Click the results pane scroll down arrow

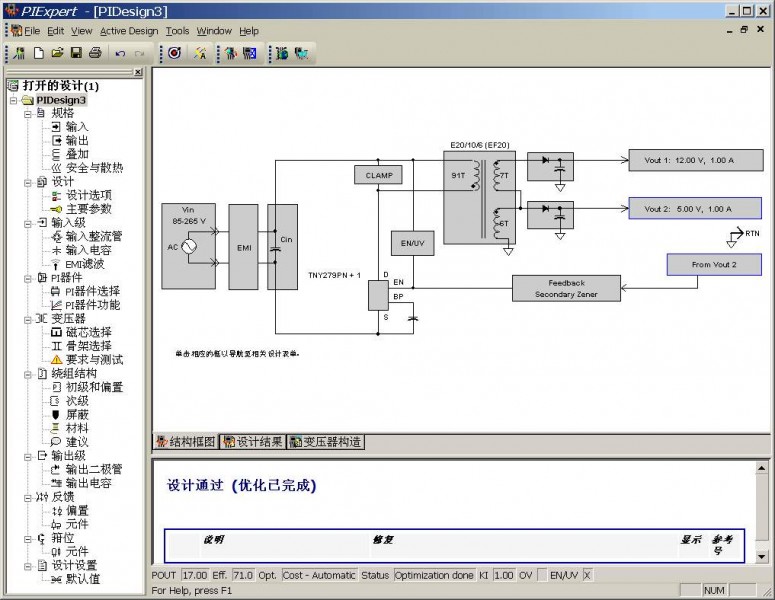tap(763, 556)
